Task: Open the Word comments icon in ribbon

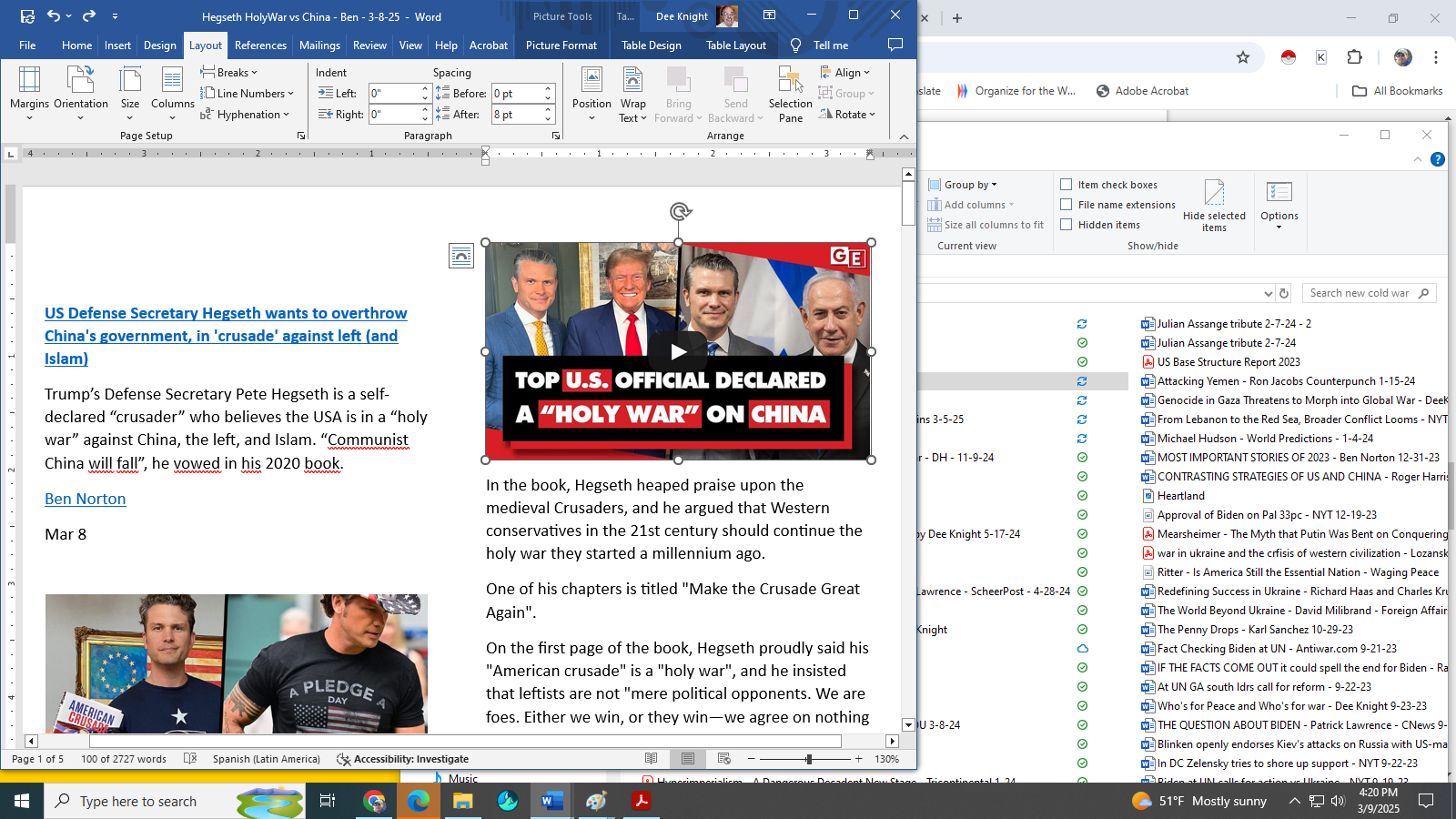Action: 895,45
